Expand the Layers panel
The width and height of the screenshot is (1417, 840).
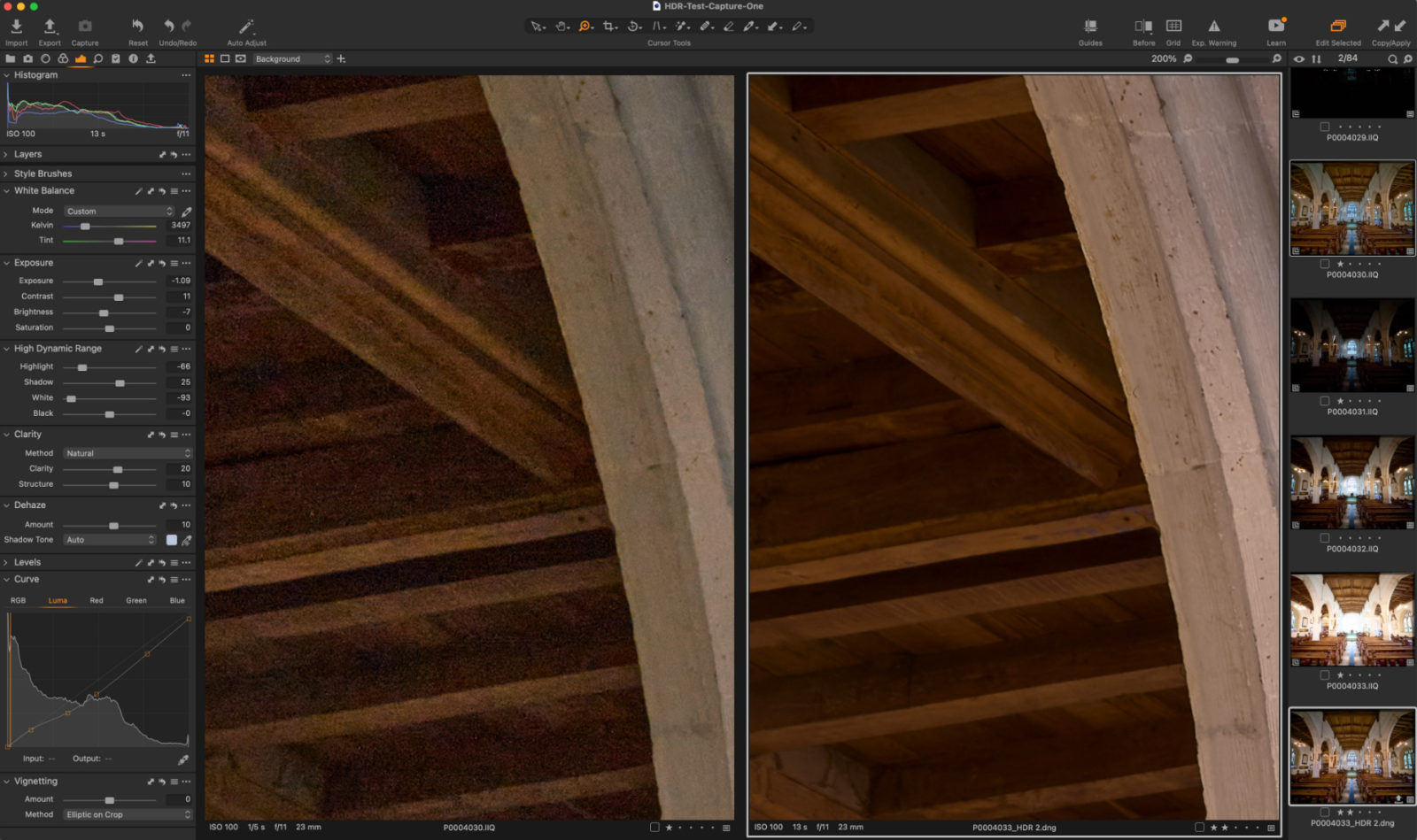[x=7, y=154]
